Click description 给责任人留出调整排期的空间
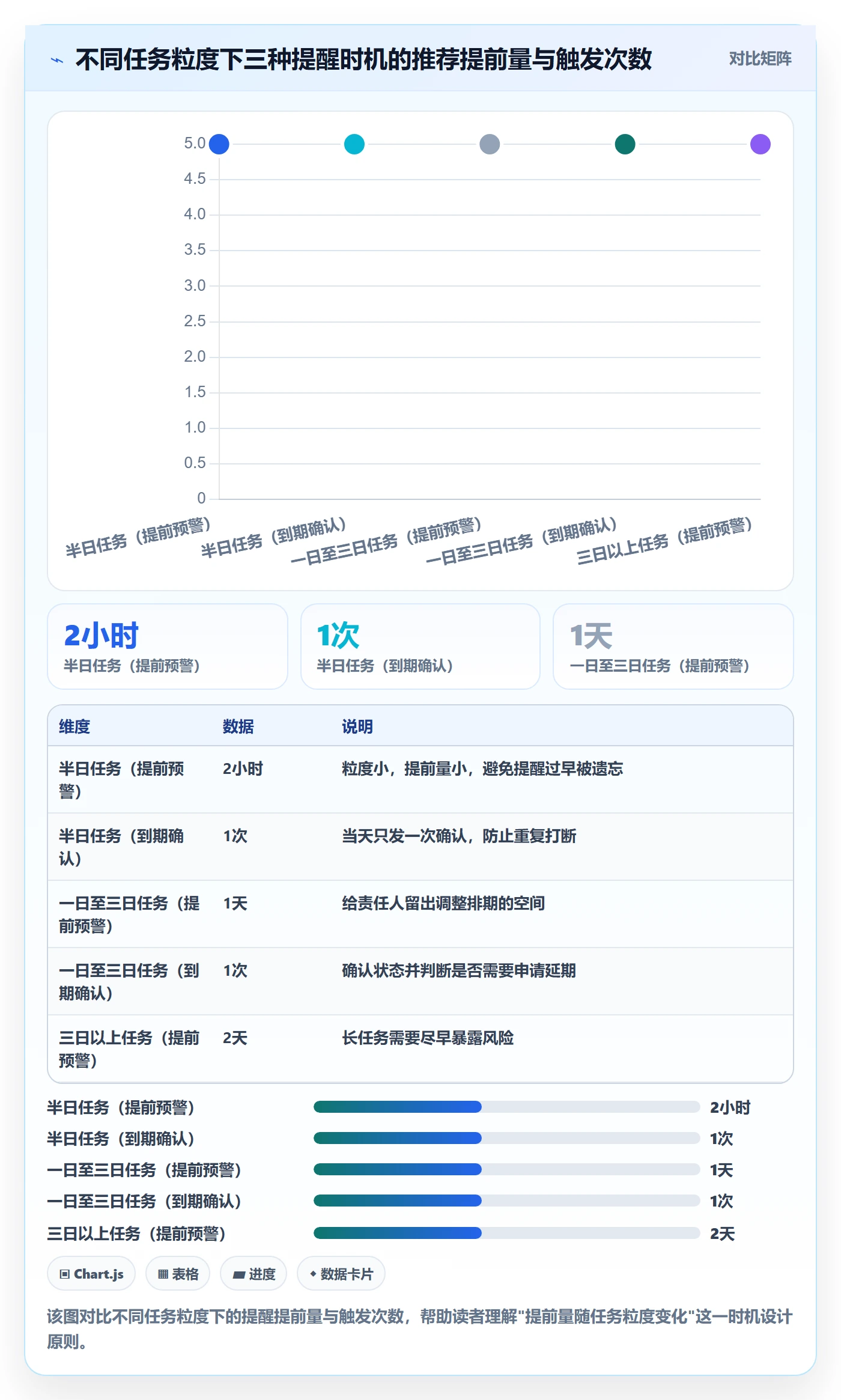 (443, 903)
